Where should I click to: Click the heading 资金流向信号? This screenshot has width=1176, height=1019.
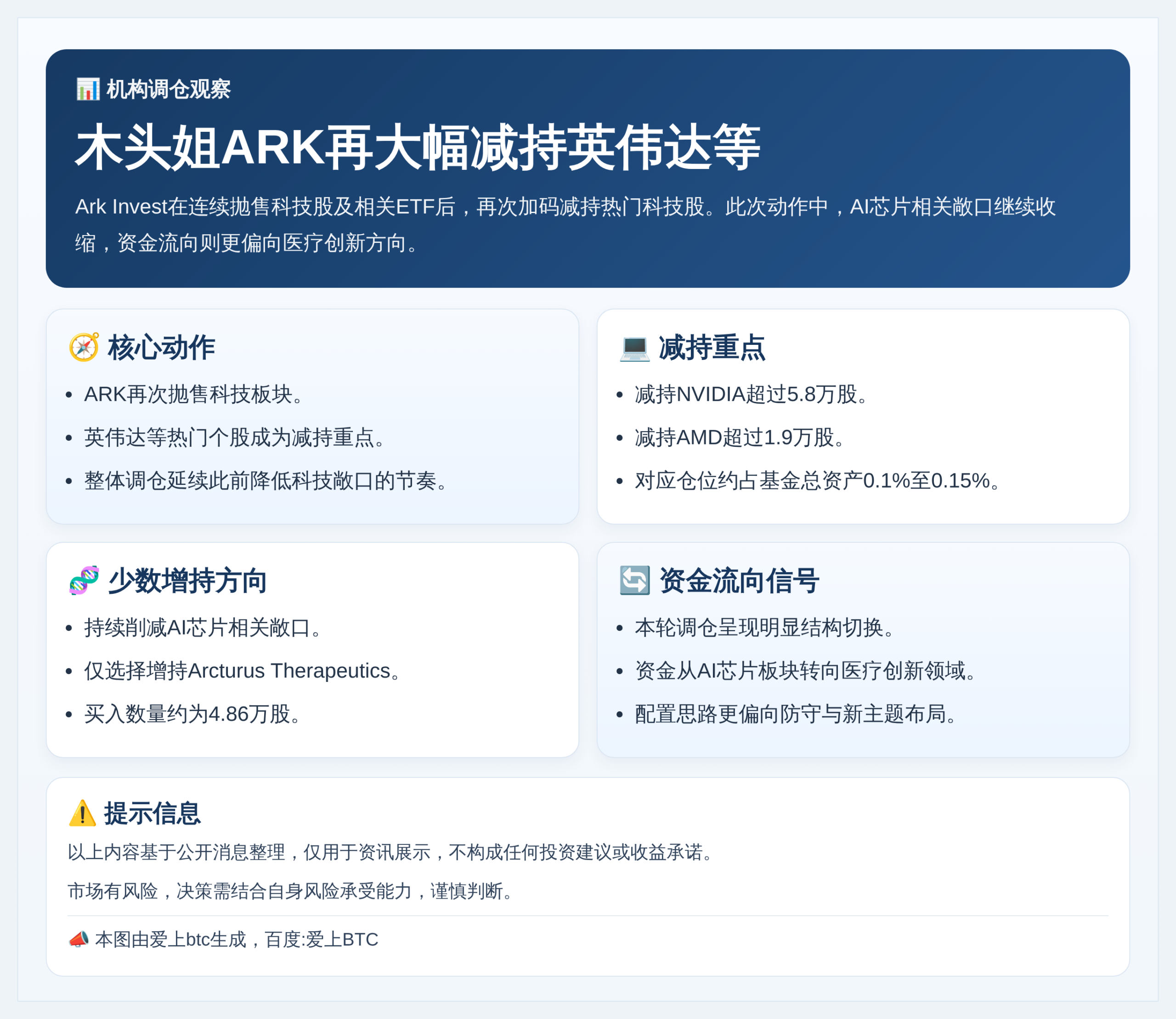click(x=739, y=580)
